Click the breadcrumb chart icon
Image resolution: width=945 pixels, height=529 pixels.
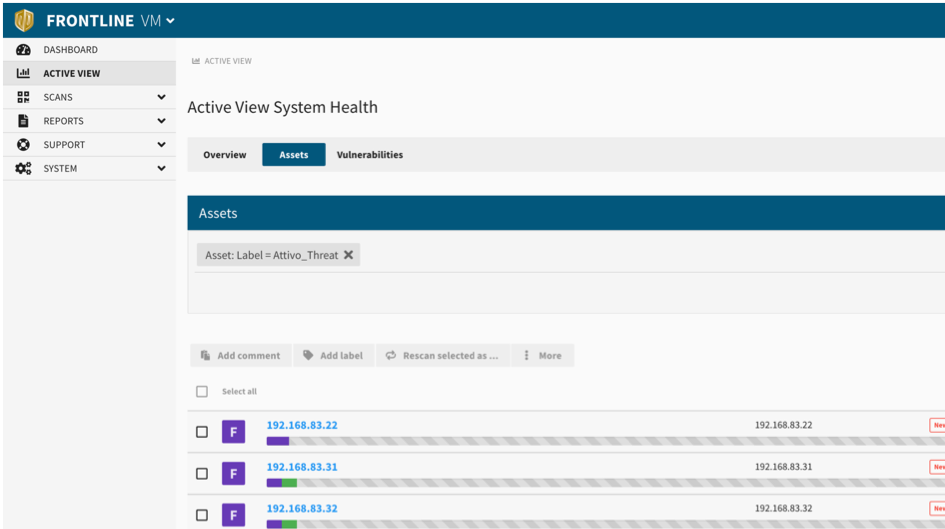196,61
